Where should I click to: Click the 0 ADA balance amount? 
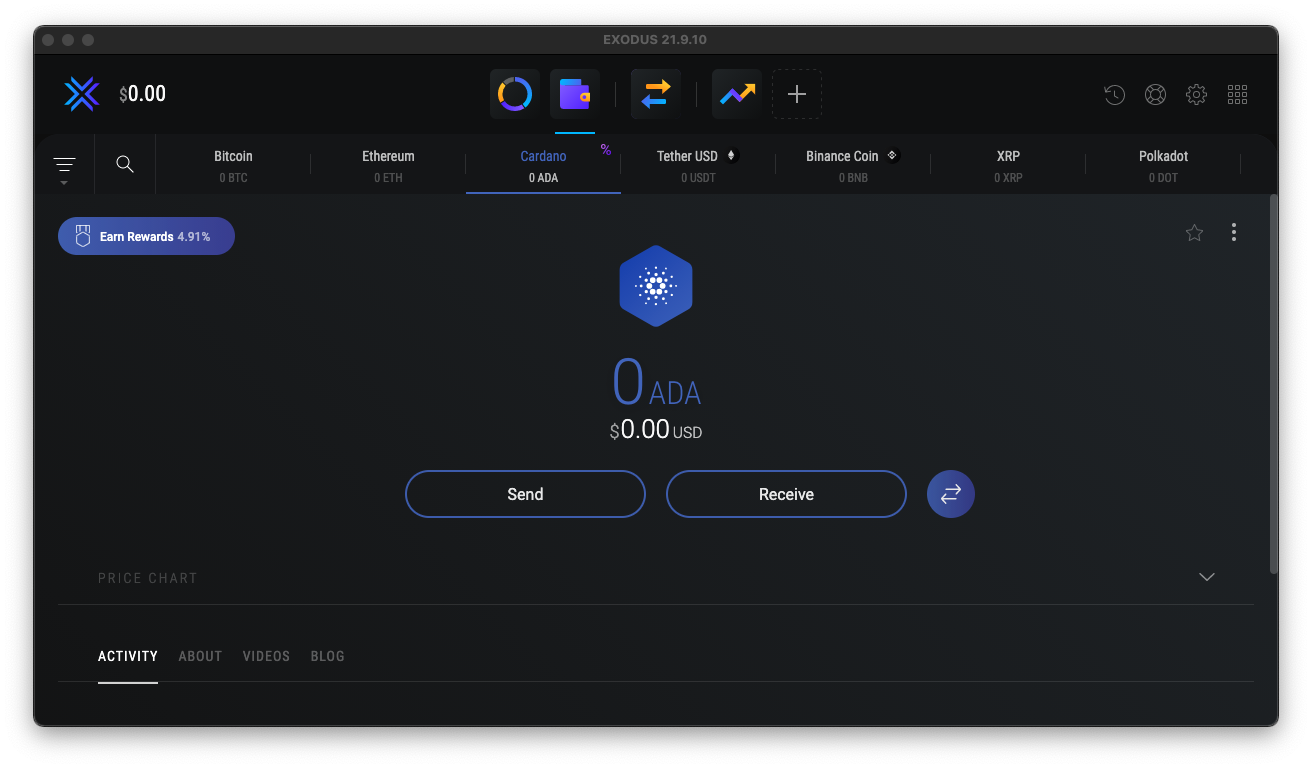(656, 383)
